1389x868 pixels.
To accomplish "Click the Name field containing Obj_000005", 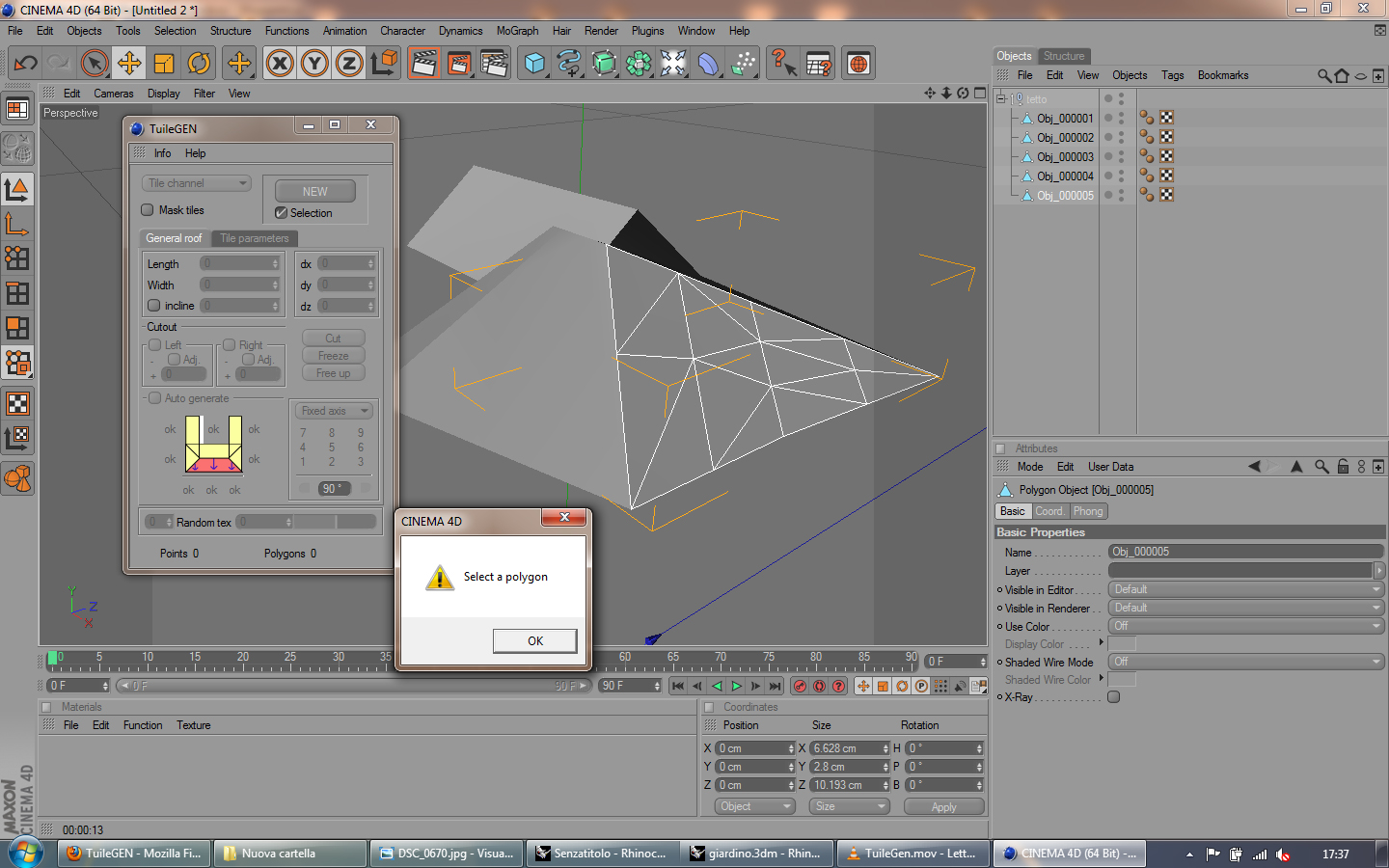I will coord(1246,552).
